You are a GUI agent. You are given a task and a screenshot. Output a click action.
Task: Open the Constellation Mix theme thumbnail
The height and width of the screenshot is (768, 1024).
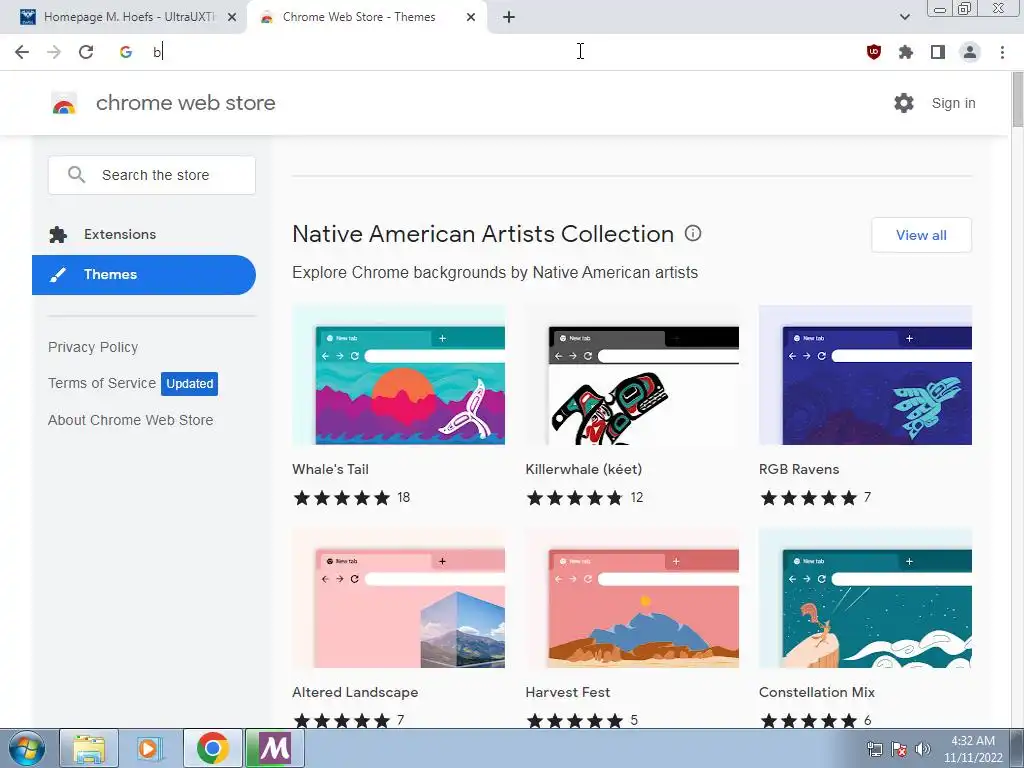click(x=865, y=598)
